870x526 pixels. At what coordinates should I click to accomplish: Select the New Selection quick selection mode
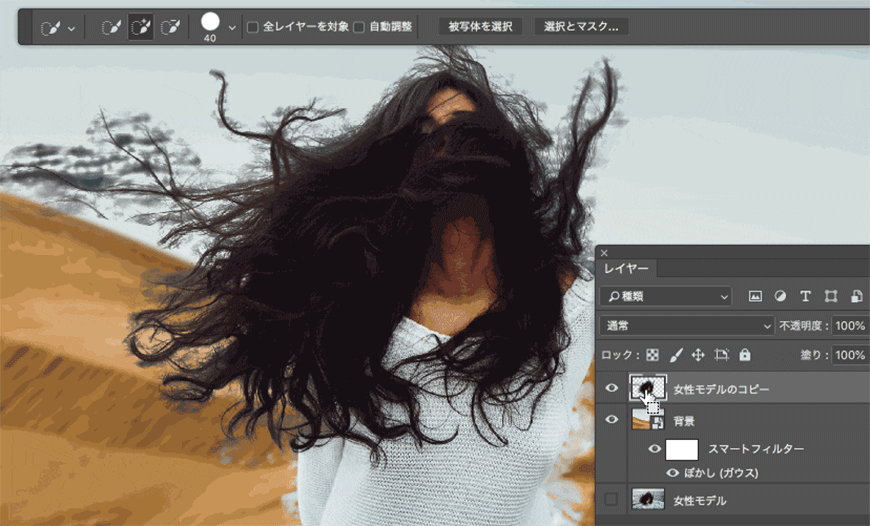click(112, 27)
